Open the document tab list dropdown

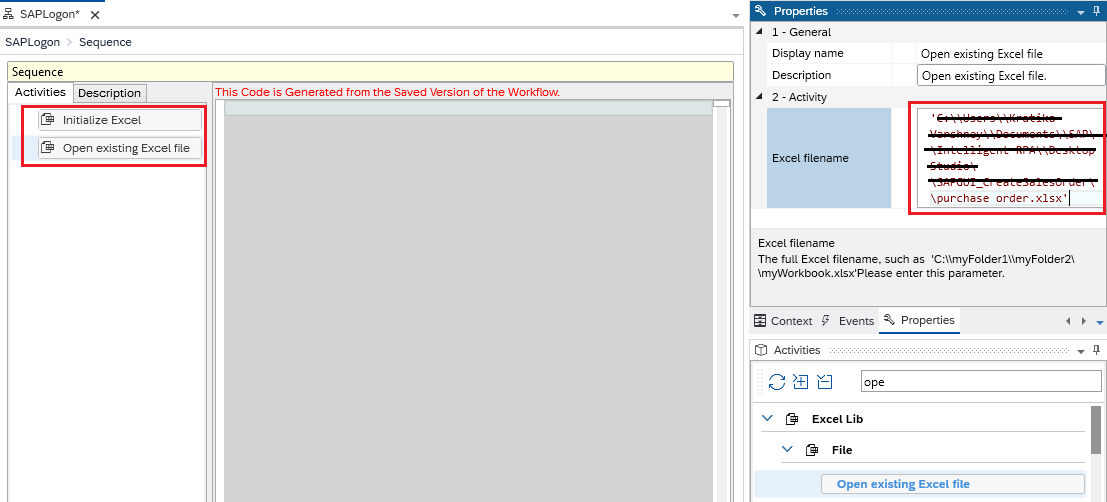pos(736,16)
